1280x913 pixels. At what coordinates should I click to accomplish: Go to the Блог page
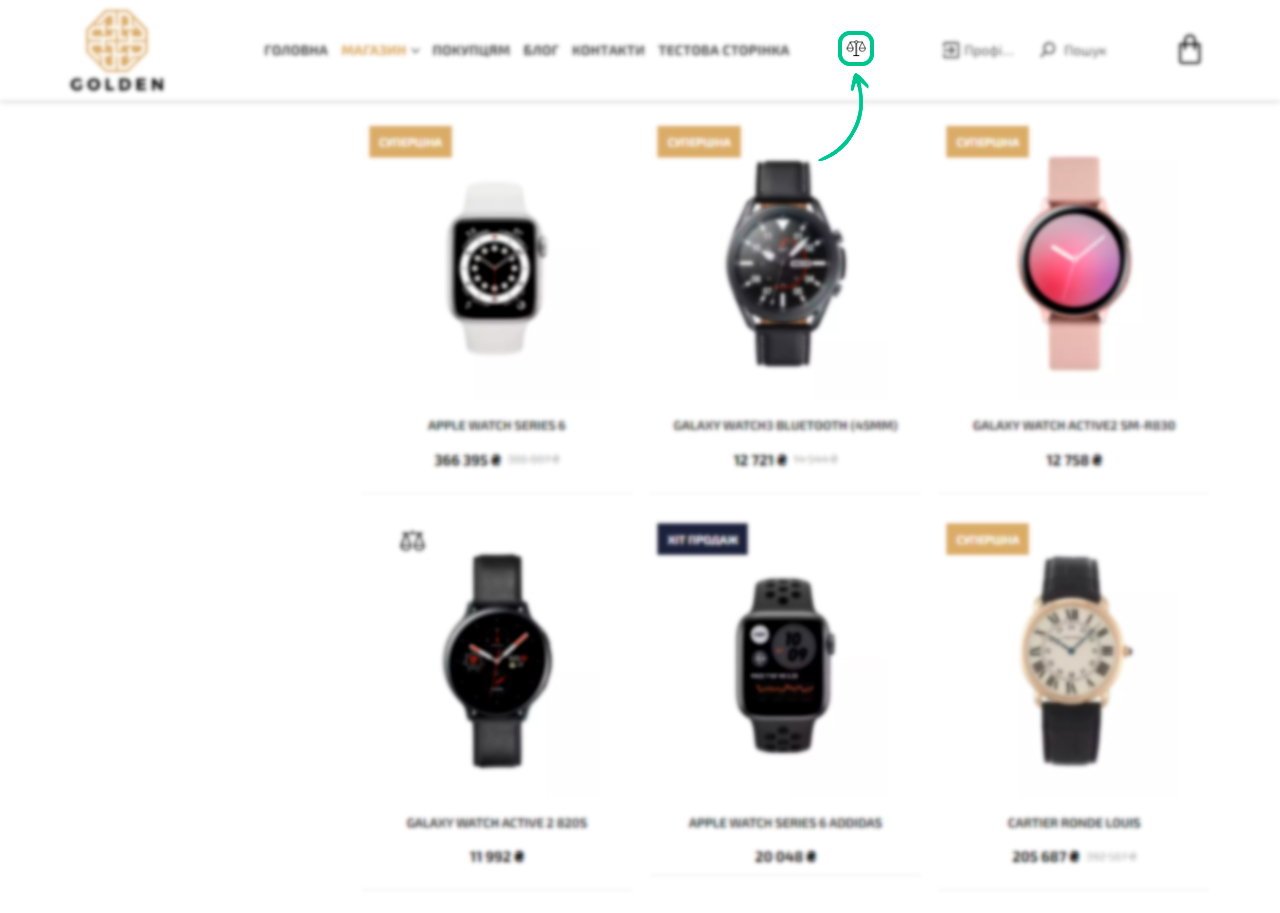(x=541, y=50)
